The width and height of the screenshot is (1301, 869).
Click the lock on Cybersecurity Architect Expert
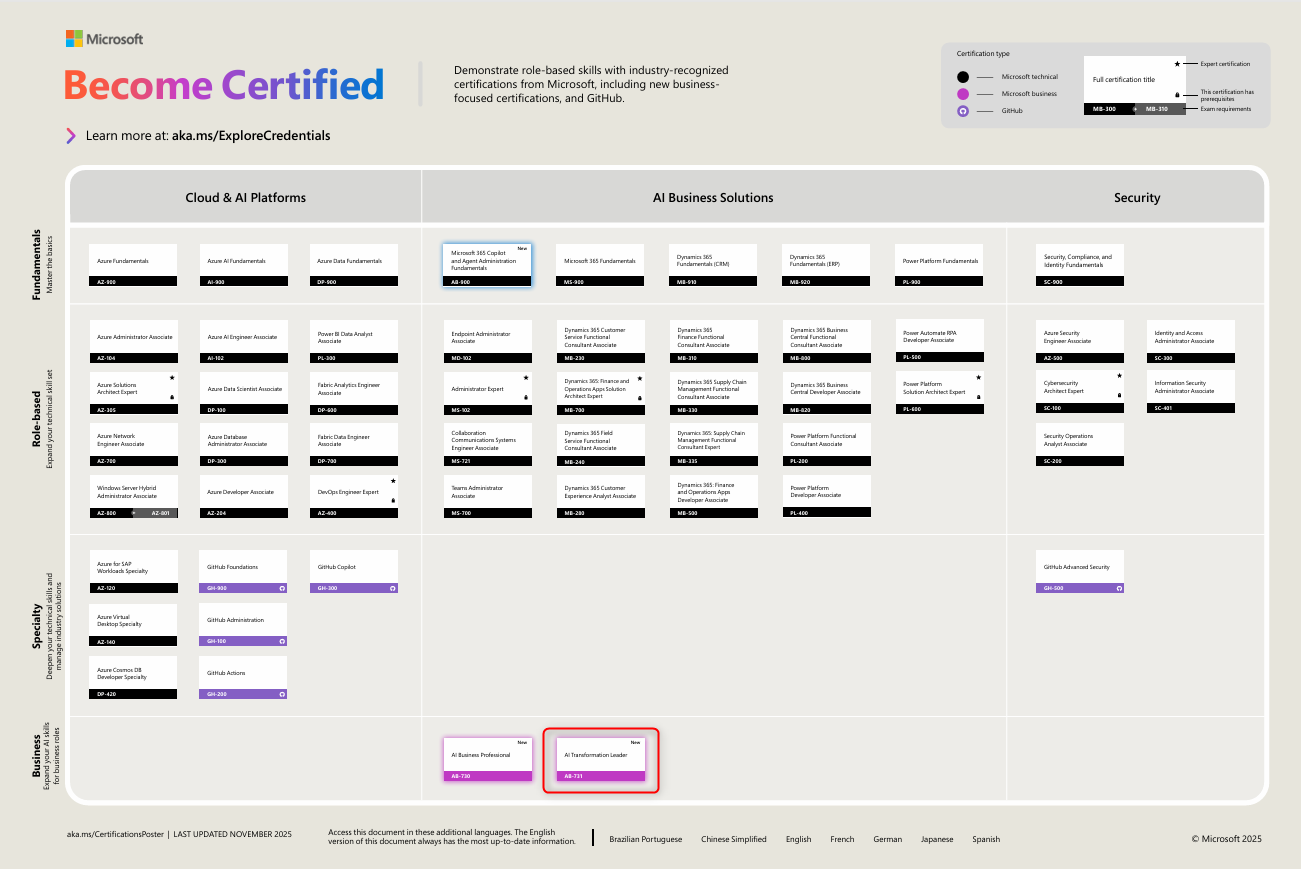point(1119,396)
